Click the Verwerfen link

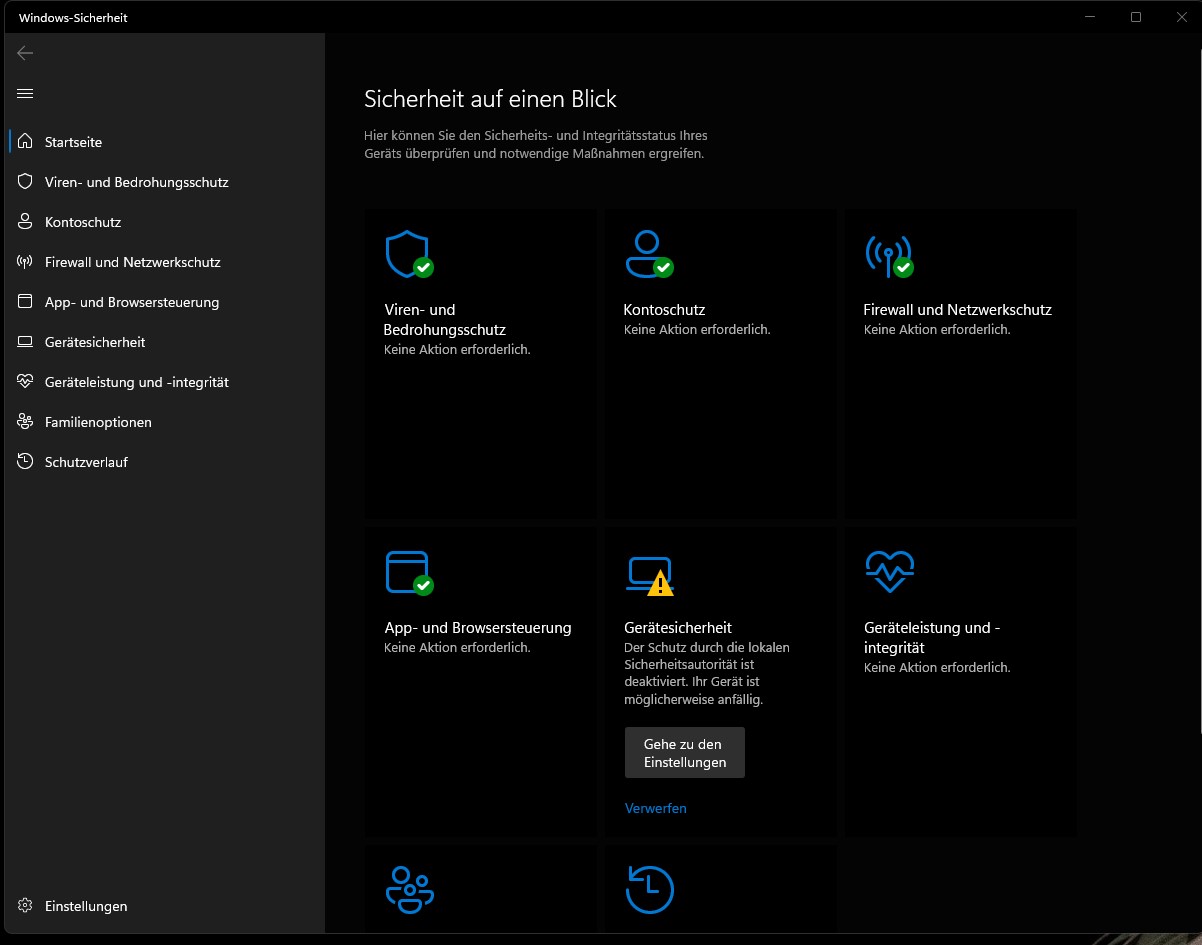click(656, 808)
